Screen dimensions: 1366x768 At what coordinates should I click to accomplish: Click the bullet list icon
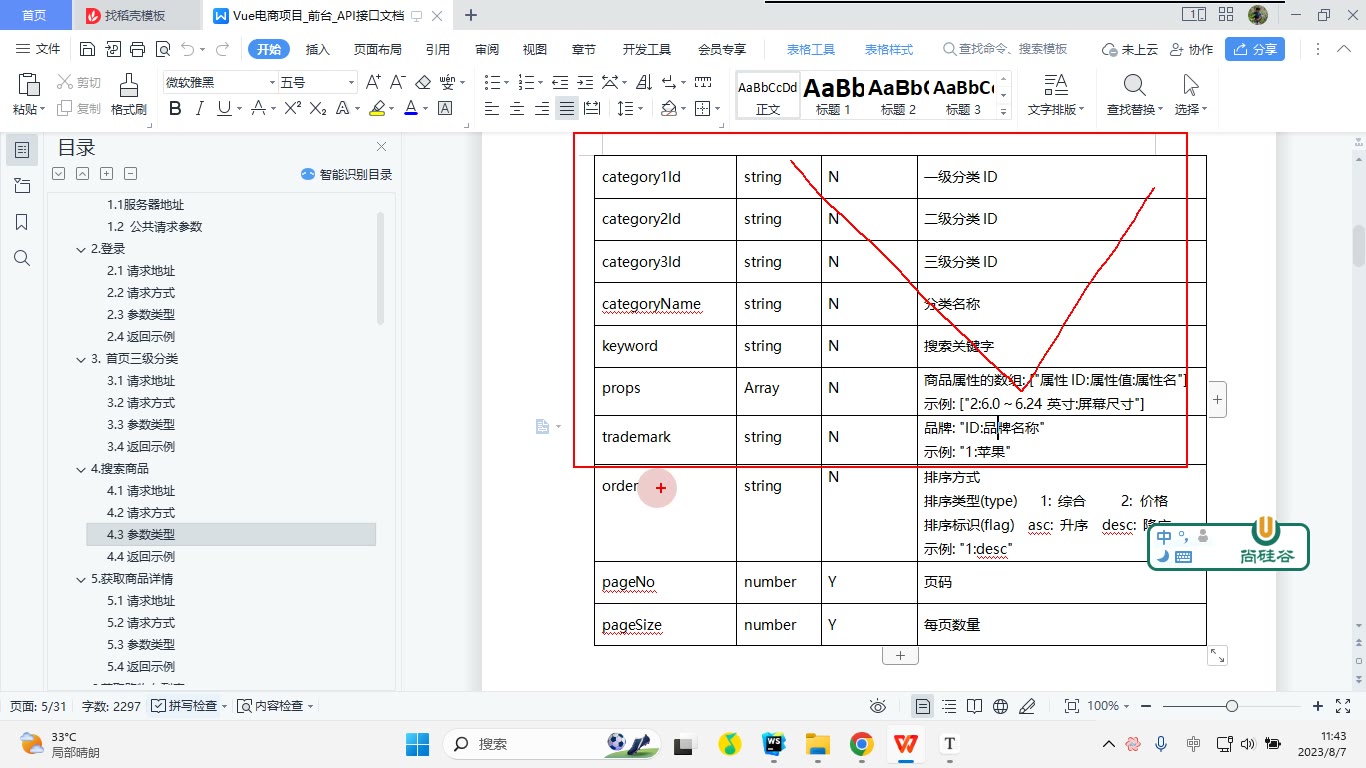coord(491,82)
